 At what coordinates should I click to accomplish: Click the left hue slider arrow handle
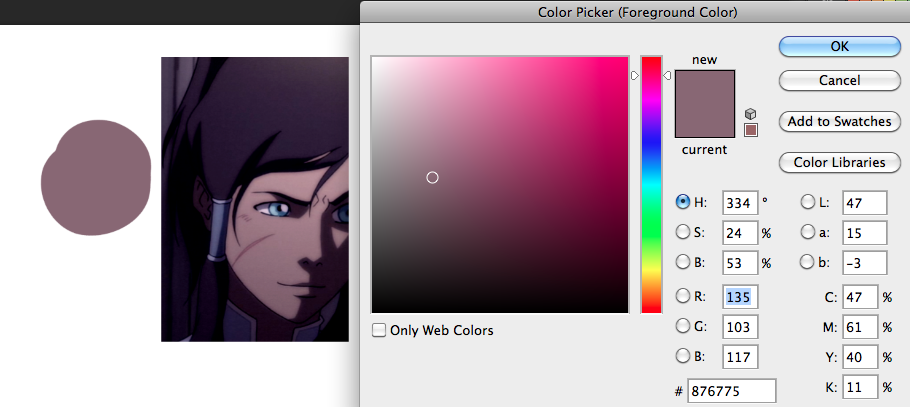click(635, 75)
